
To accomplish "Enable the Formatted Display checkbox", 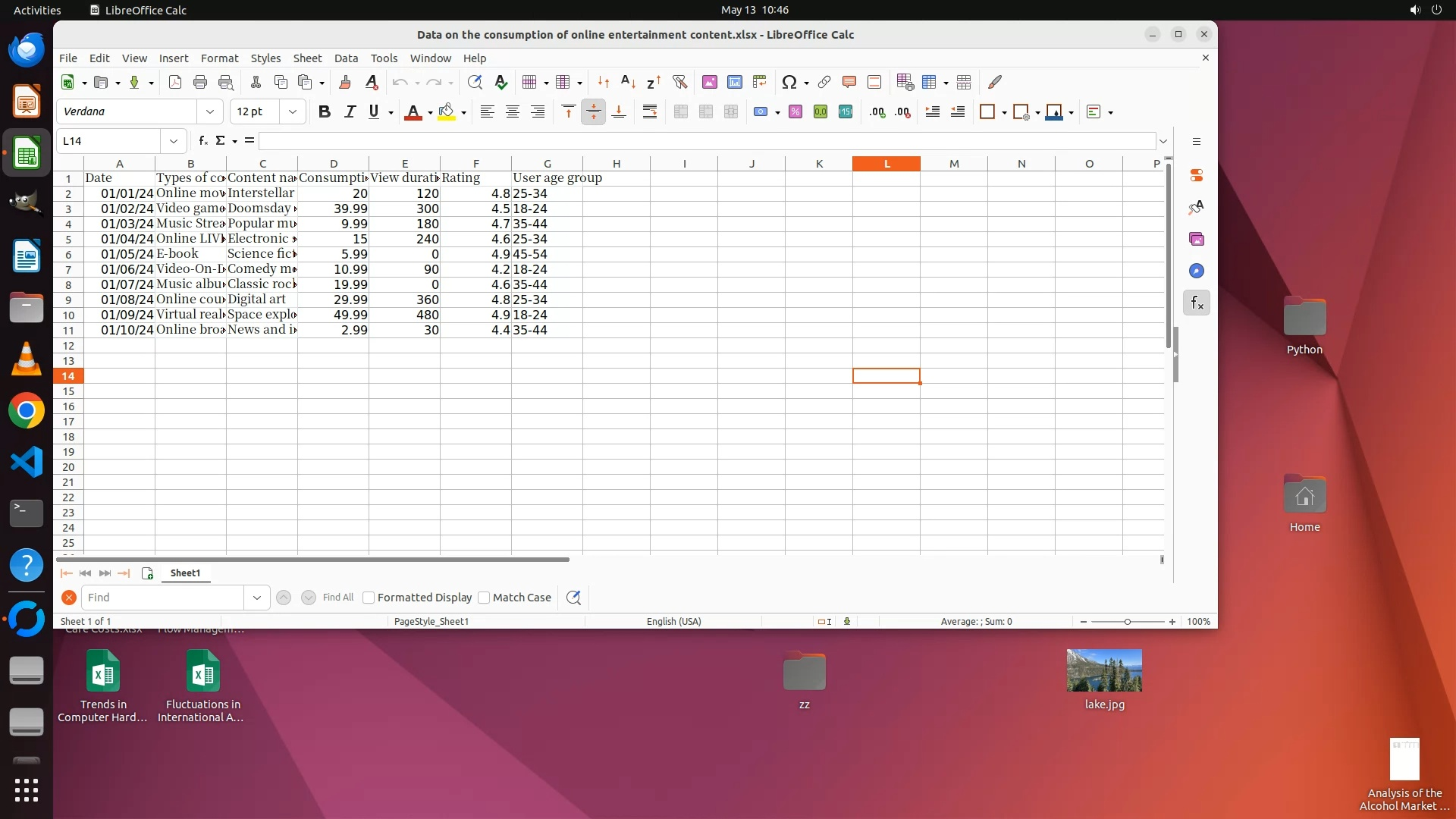I will point(369,598).
